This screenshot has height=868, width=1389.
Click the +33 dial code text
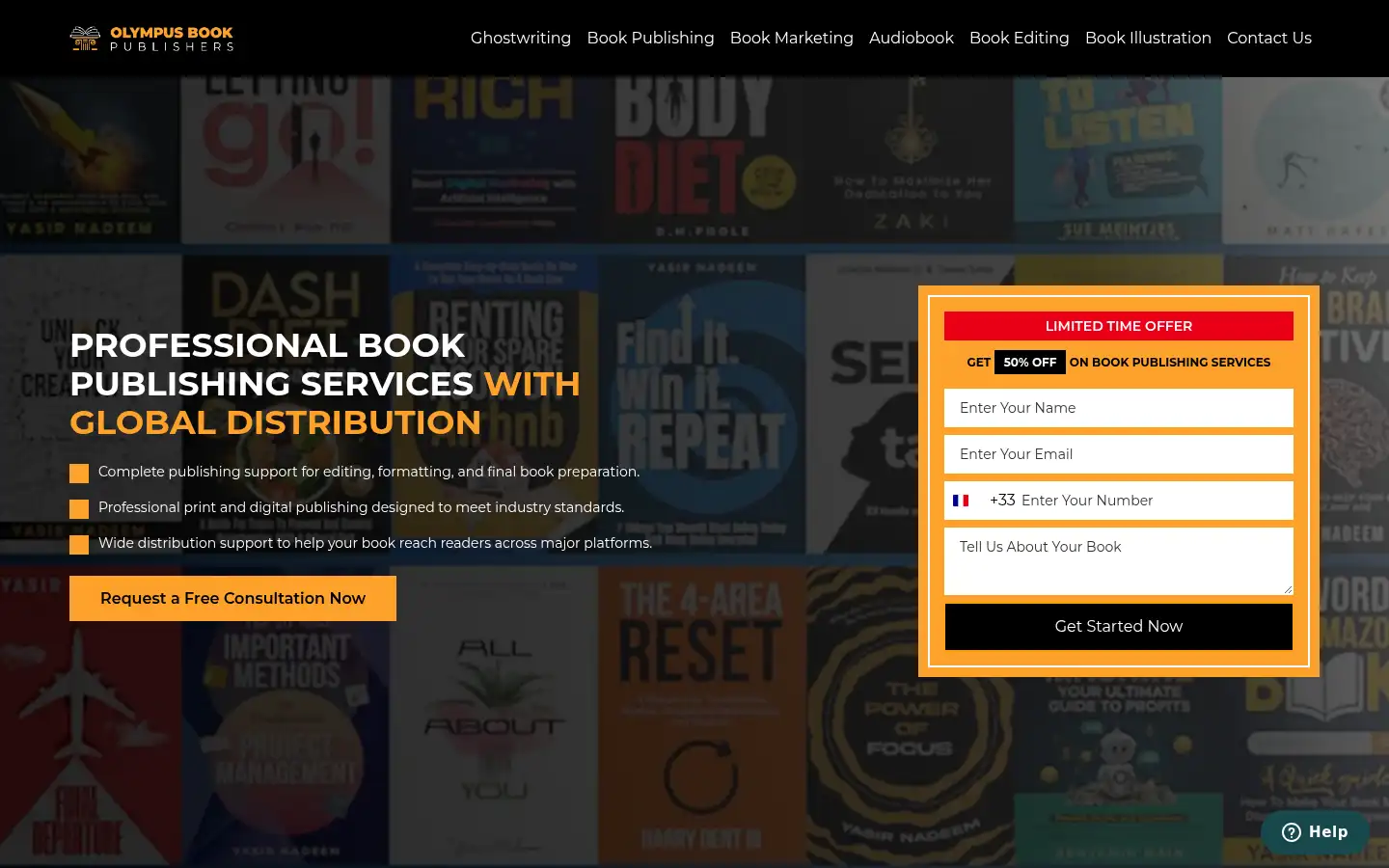pos(1002,501)
